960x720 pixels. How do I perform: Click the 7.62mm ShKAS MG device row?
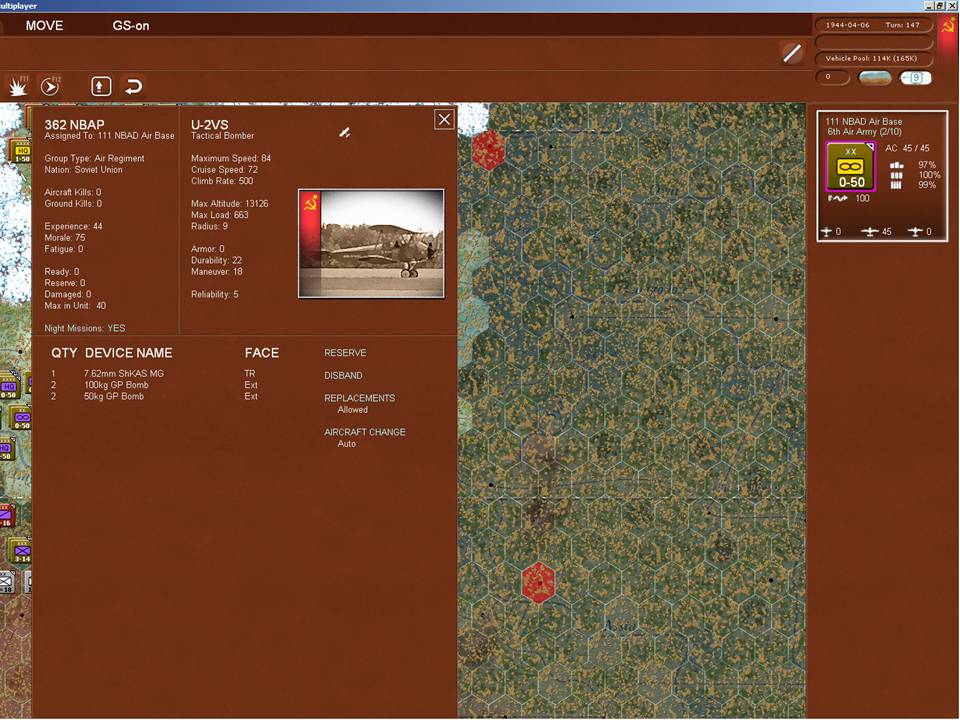[154, 373]
